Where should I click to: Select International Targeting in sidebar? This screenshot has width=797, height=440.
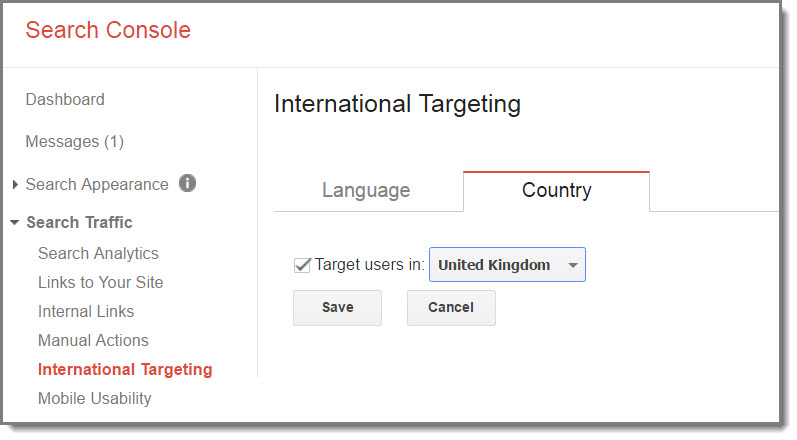tap(125, 369)
